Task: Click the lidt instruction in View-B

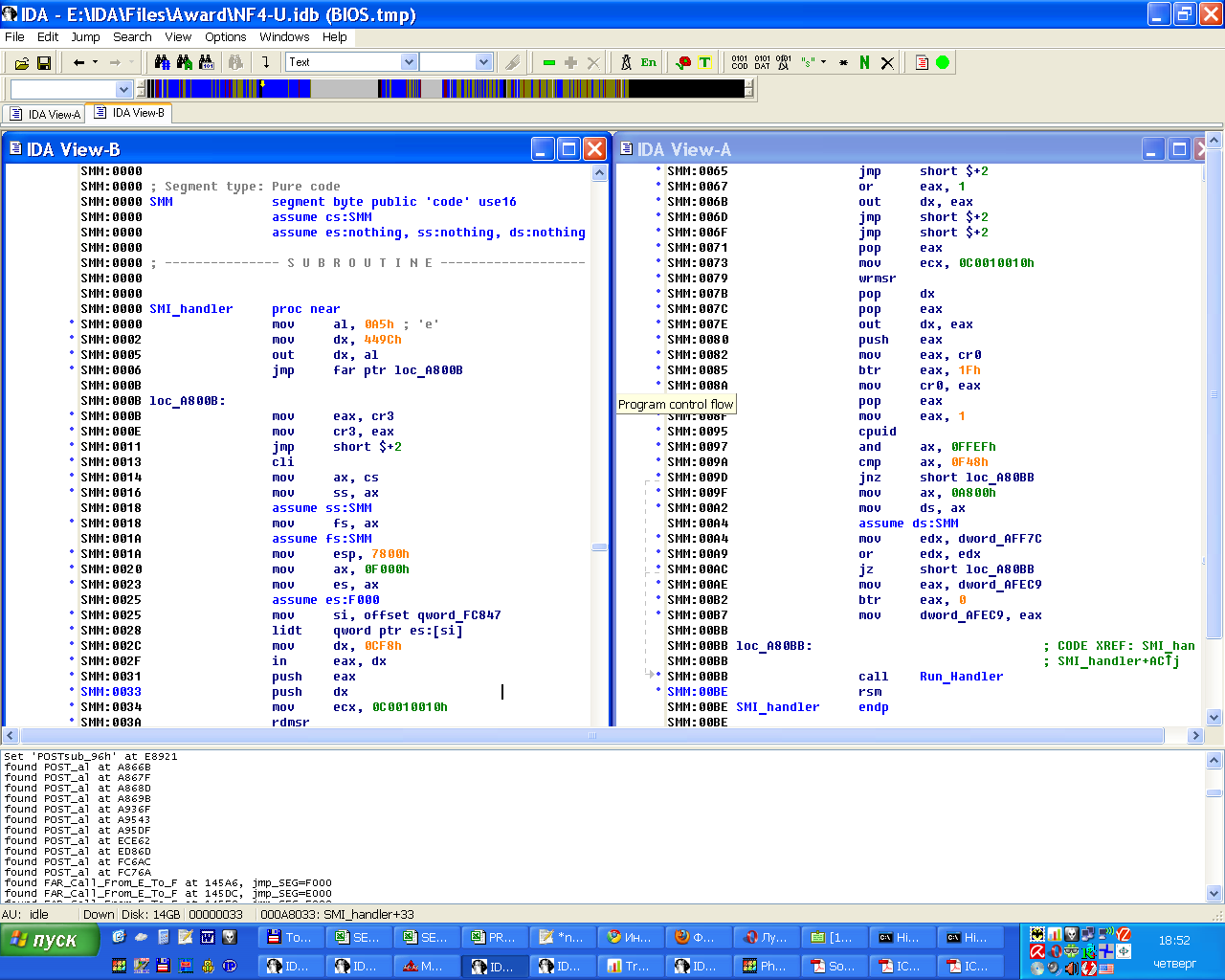Action: (x=287, y=631)
